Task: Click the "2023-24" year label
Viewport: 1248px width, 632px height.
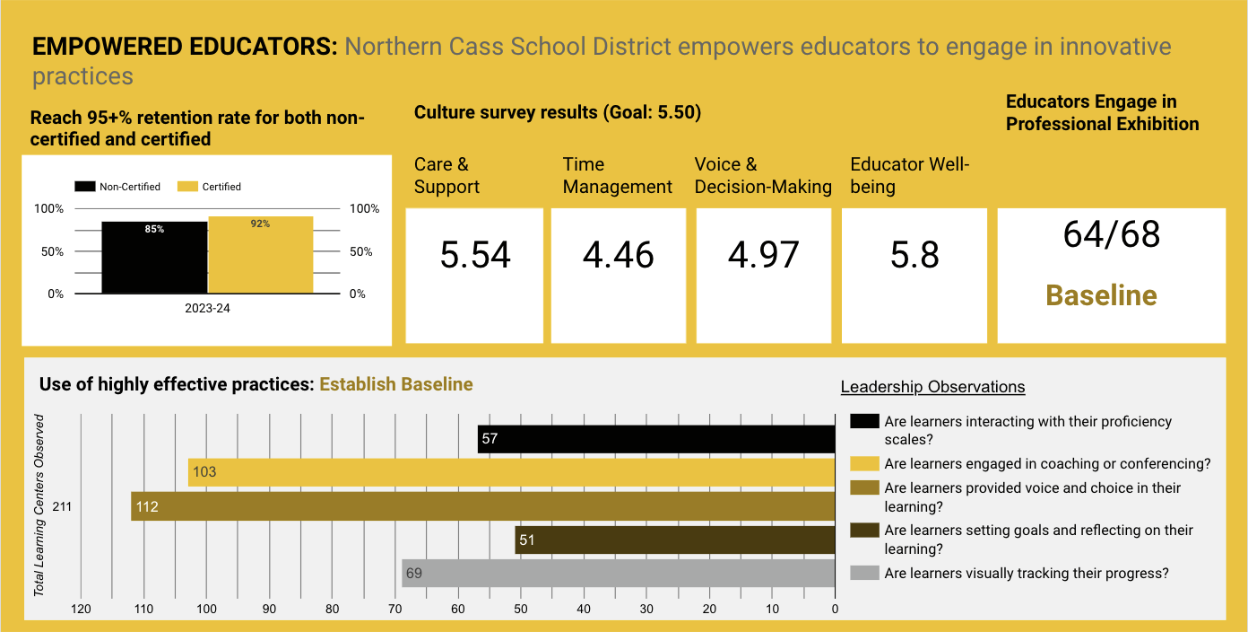Action: (207, 309)
